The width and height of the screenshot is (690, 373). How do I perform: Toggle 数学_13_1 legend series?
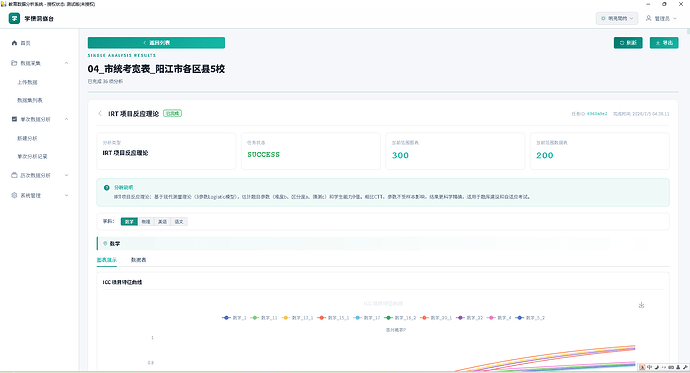(297, 318)
